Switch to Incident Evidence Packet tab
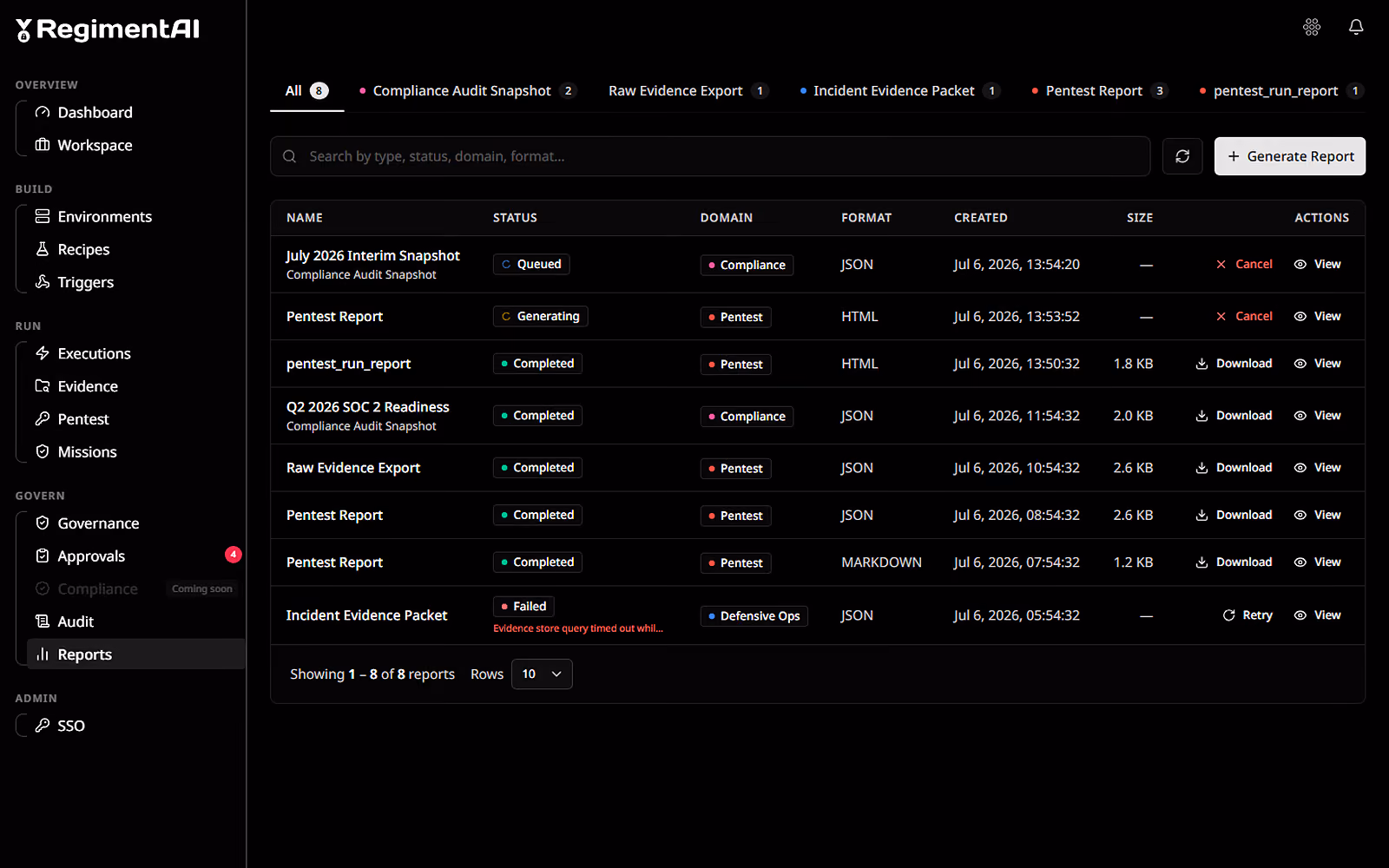This screenshot has height=868, width=1389. tap(900, 91)
